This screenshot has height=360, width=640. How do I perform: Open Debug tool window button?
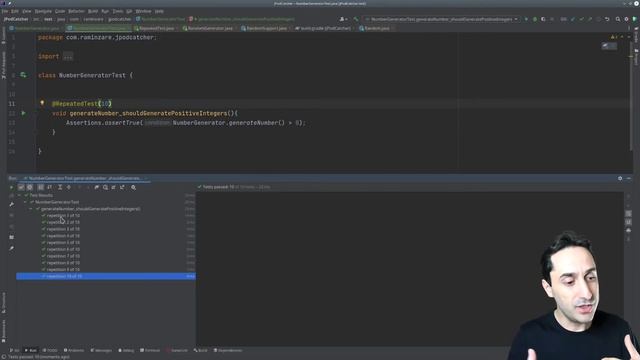(126, 350)
